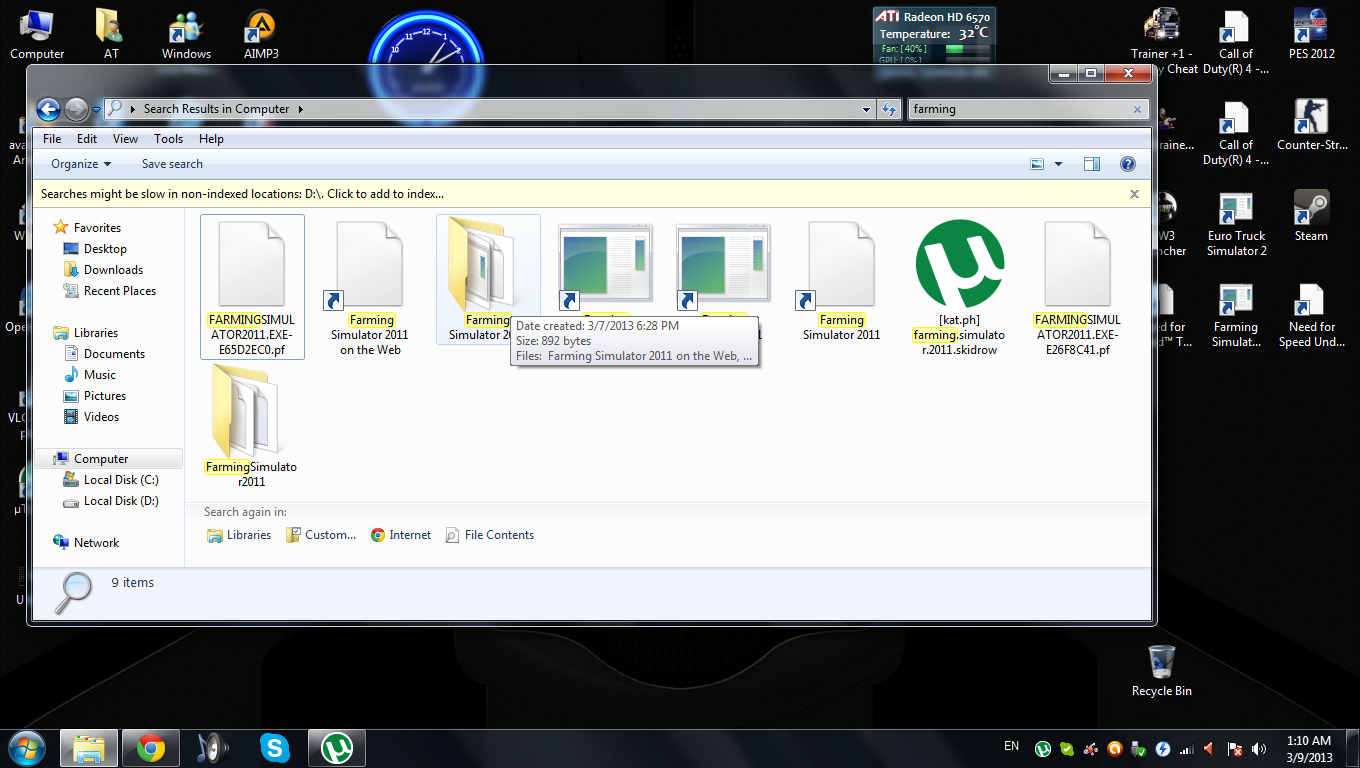The height and width of the screenshot is (768, 1360).
Task: Open the More view options dropdown arrow
Action: click(1058, 164)
